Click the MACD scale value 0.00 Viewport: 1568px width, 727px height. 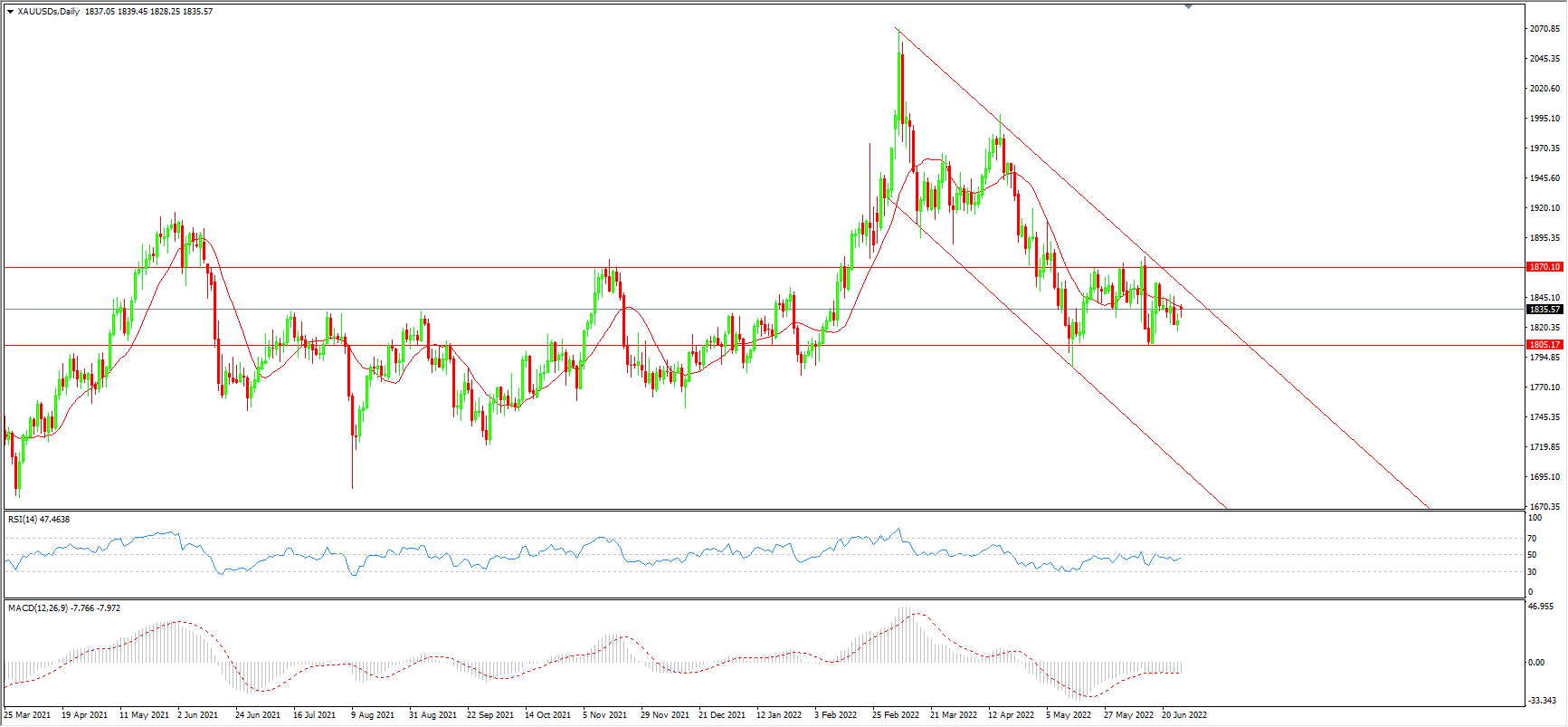tap(1536, 663)
